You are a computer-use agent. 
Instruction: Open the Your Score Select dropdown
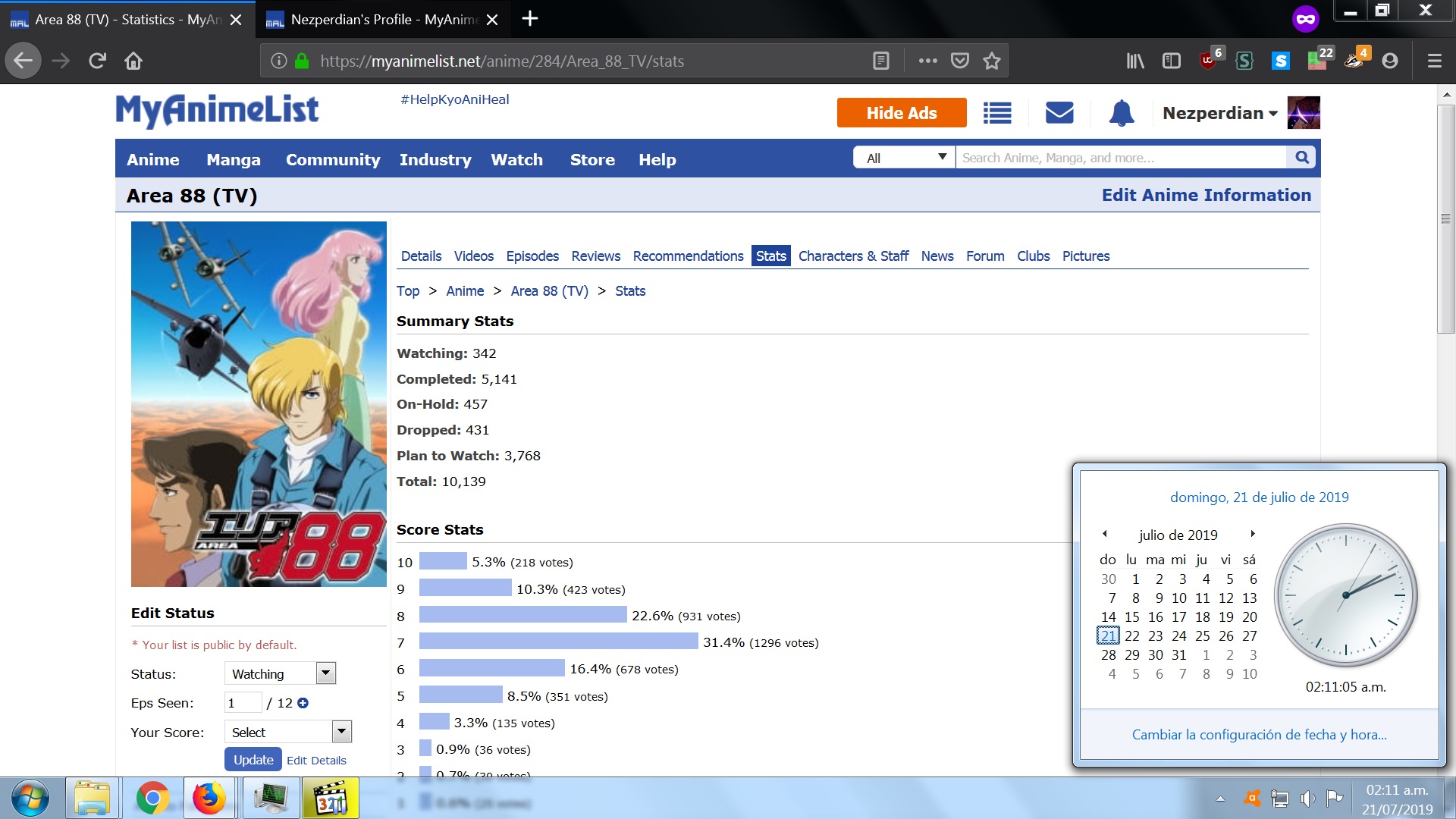tap(288, 732)
